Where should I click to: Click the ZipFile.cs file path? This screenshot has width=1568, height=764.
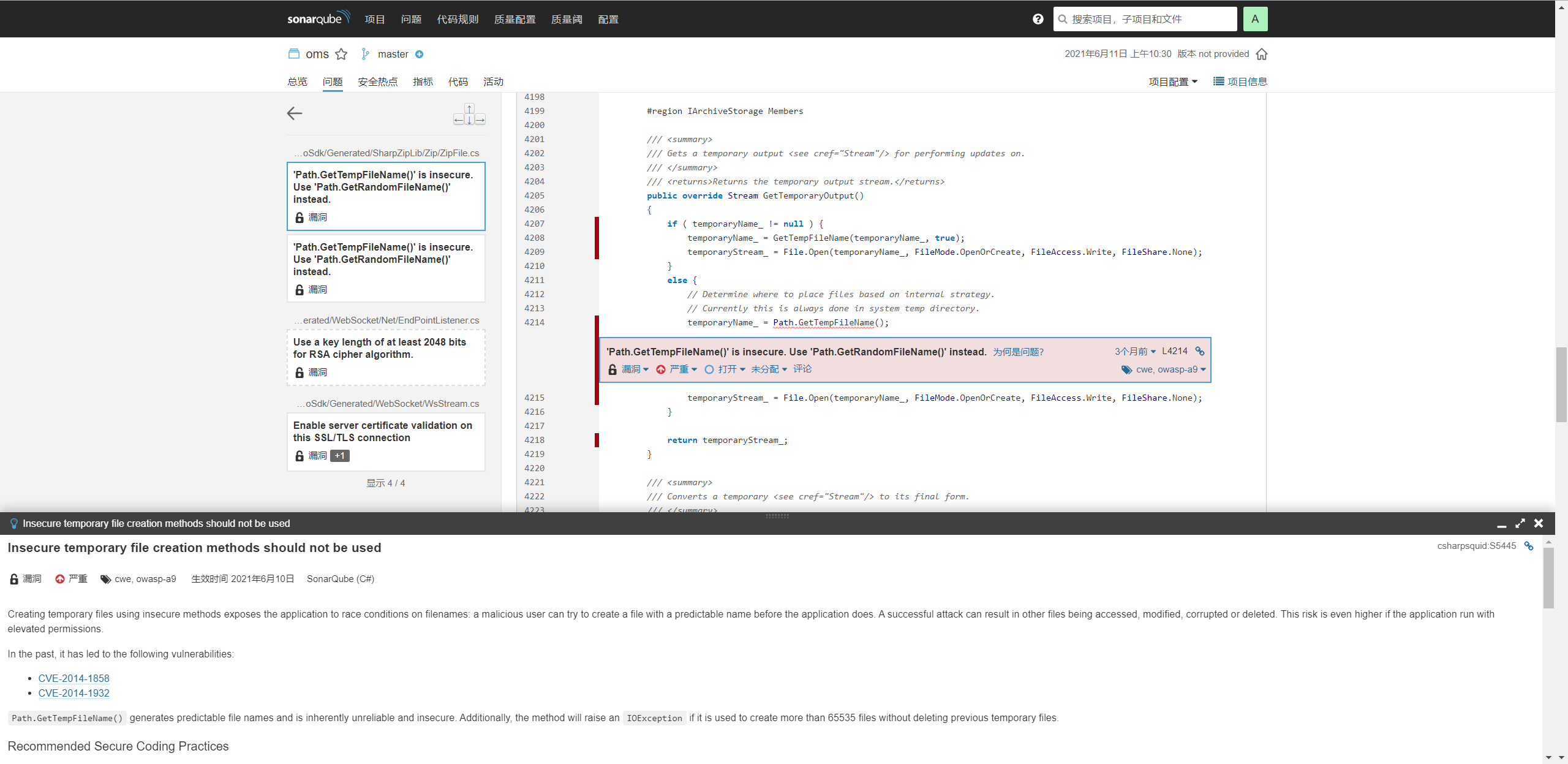pos(386,153)
